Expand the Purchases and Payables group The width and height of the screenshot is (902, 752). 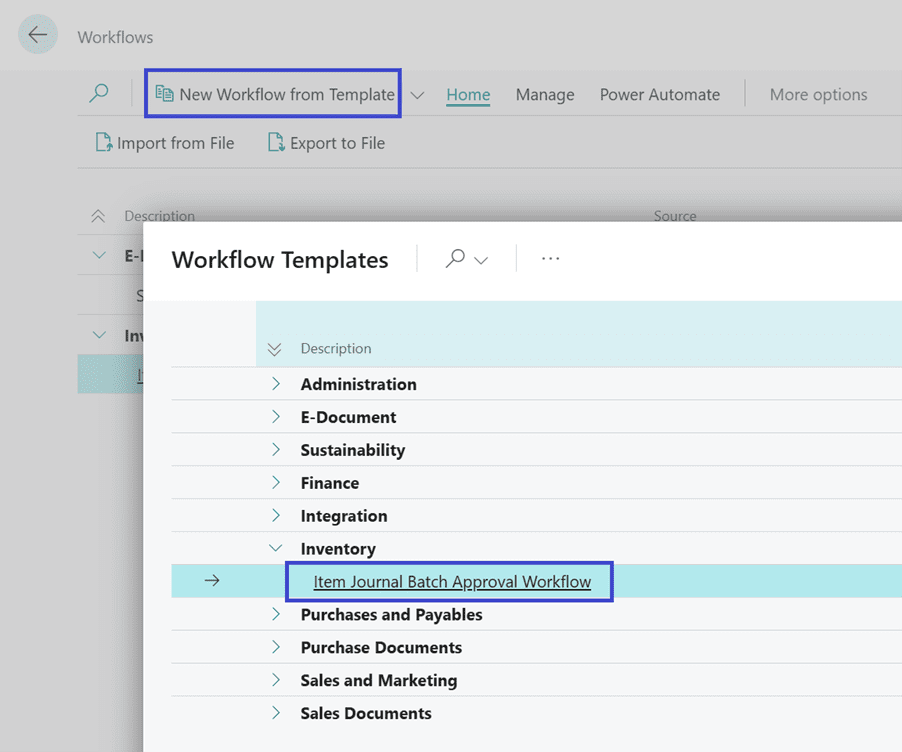coord(276,615)
